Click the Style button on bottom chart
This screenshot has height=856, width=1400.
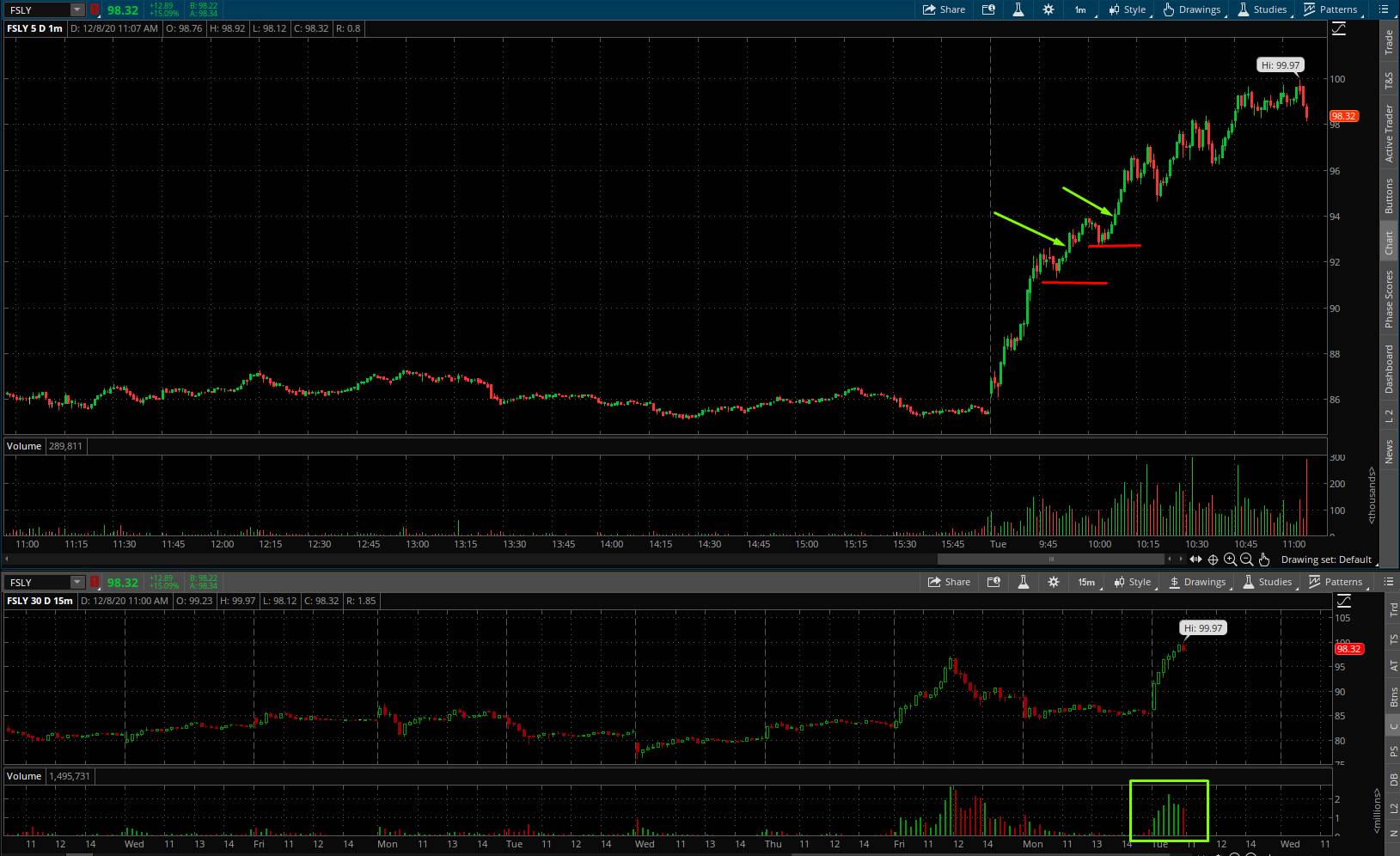pyautogui.click(x=1132, y=582)
